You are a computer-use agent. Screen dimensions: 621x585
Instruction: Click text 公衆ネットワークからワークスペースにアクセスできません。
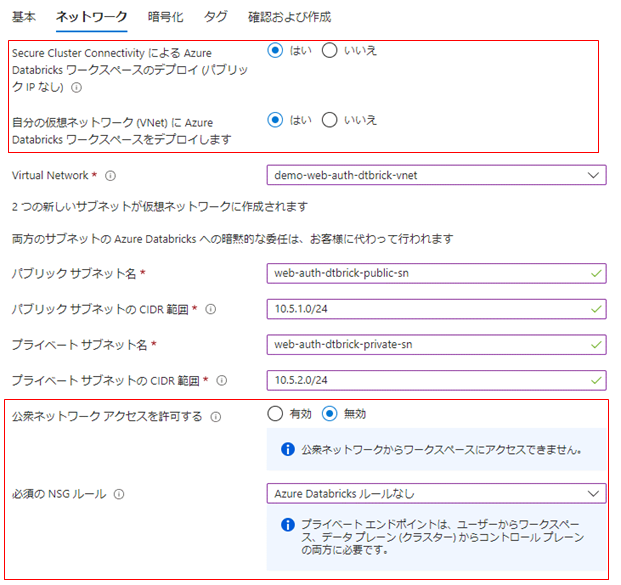[x=441, y=450]
